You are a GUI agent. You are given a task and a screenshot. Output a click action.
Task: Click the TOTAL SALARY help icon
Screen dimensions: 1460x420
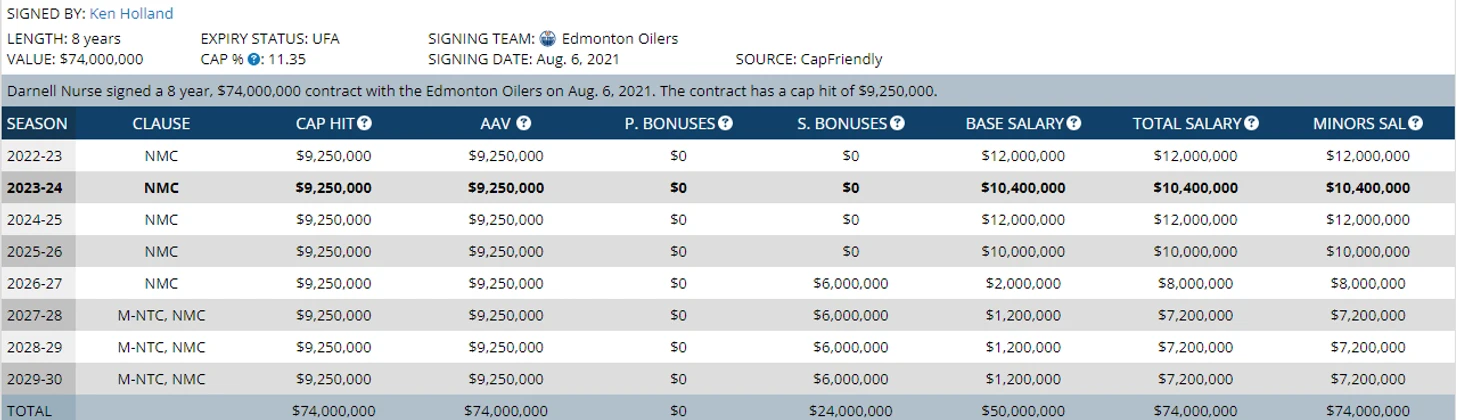pos(1251,124)
